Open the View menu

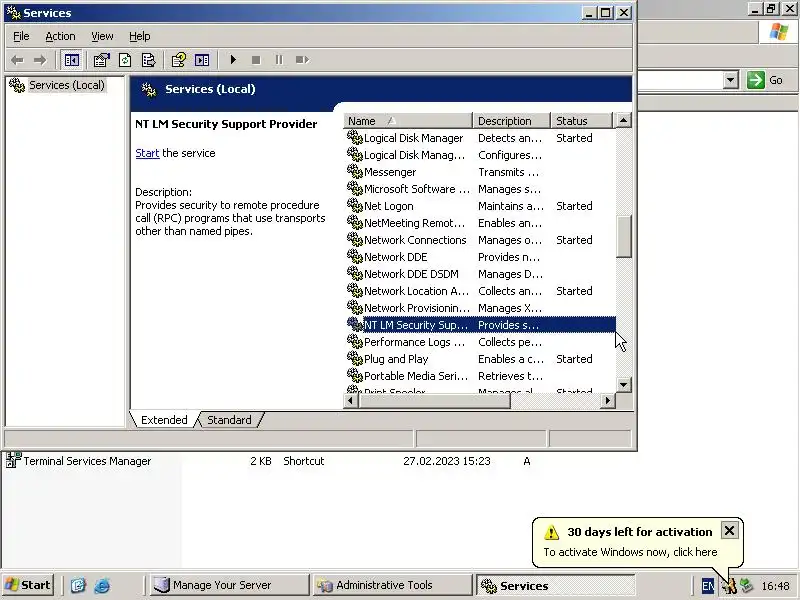pos(102,36)
